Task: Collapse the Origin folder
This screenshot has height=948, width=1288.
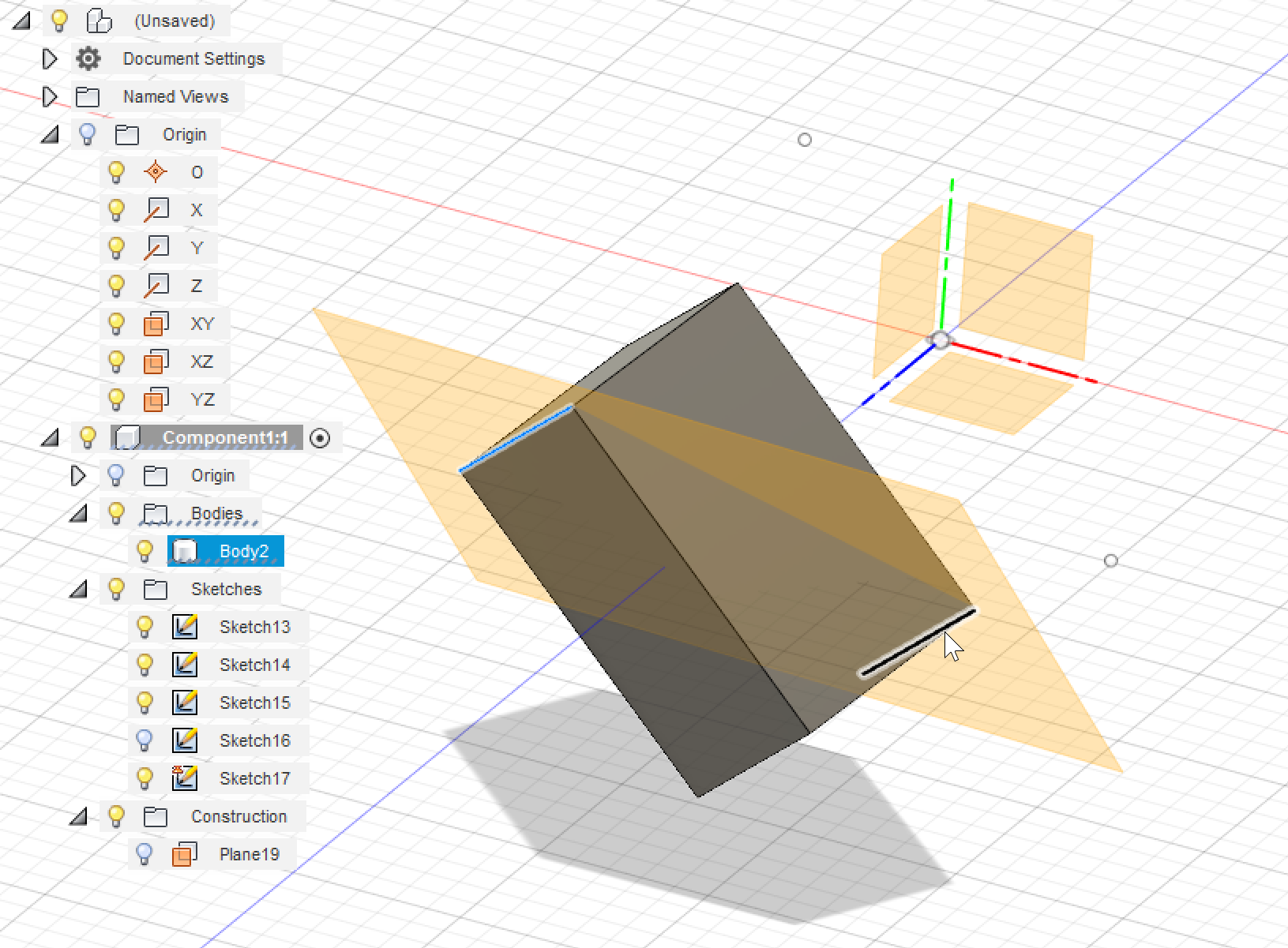Action: [x=49, y=134]
